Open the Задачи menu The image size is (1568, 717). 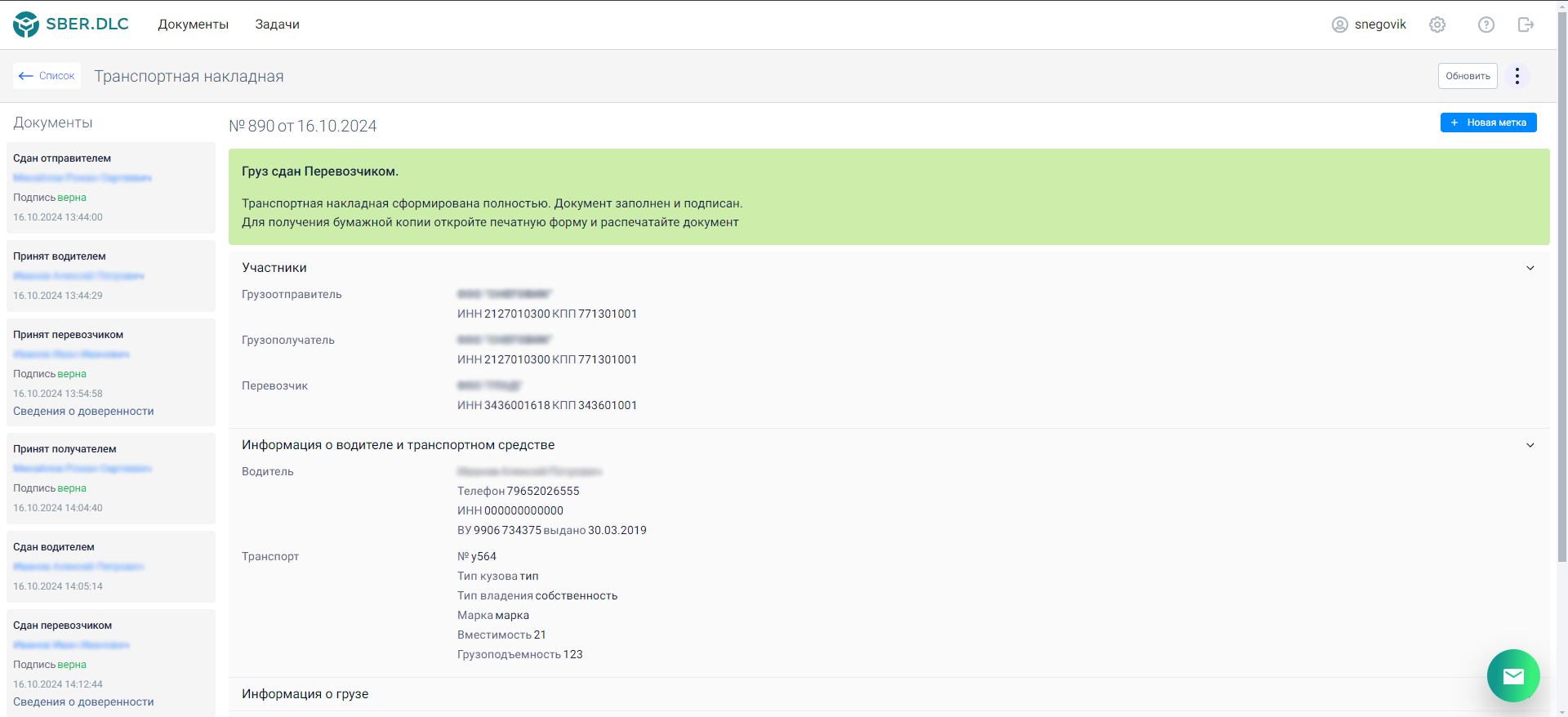click(x=277, y=24)
